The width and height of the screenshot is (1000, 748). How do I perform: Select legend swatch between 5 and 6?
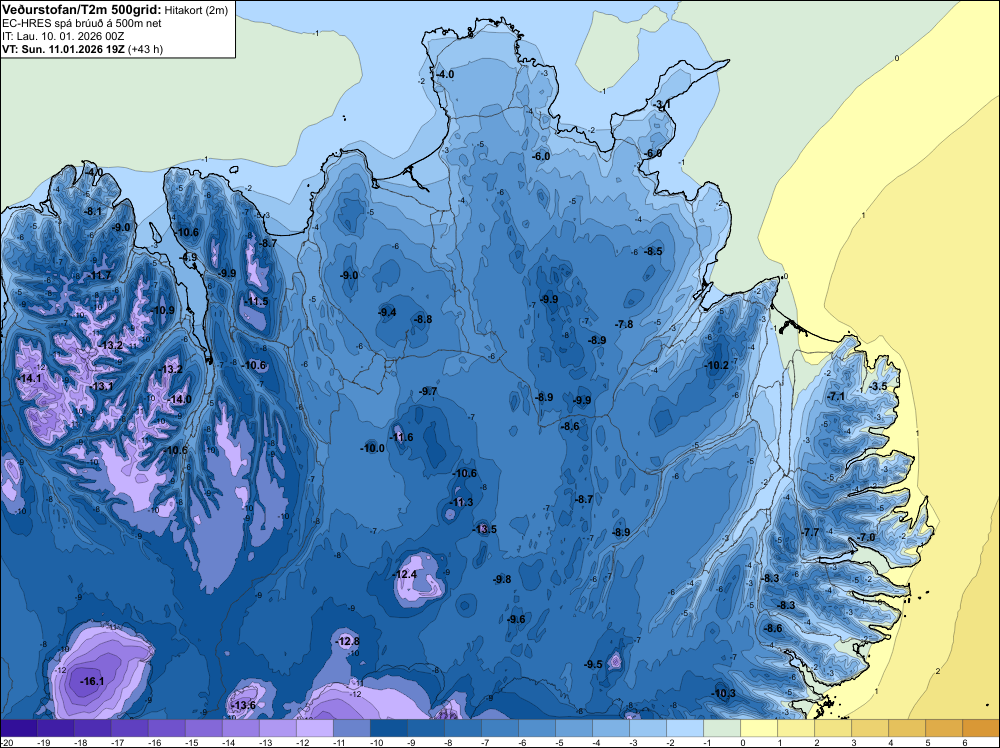click(944, 728)
